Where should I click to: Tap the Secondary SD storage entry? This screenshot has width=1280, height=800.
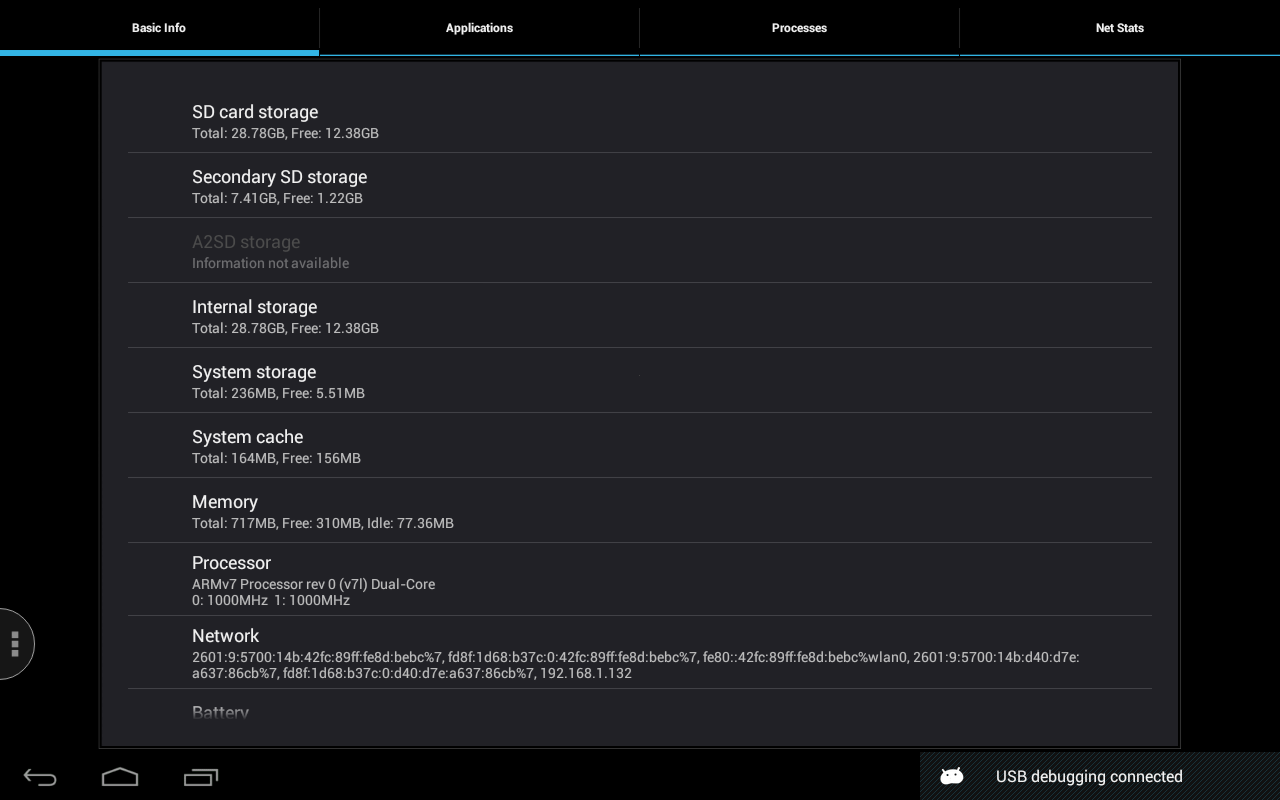click(640, 186)
